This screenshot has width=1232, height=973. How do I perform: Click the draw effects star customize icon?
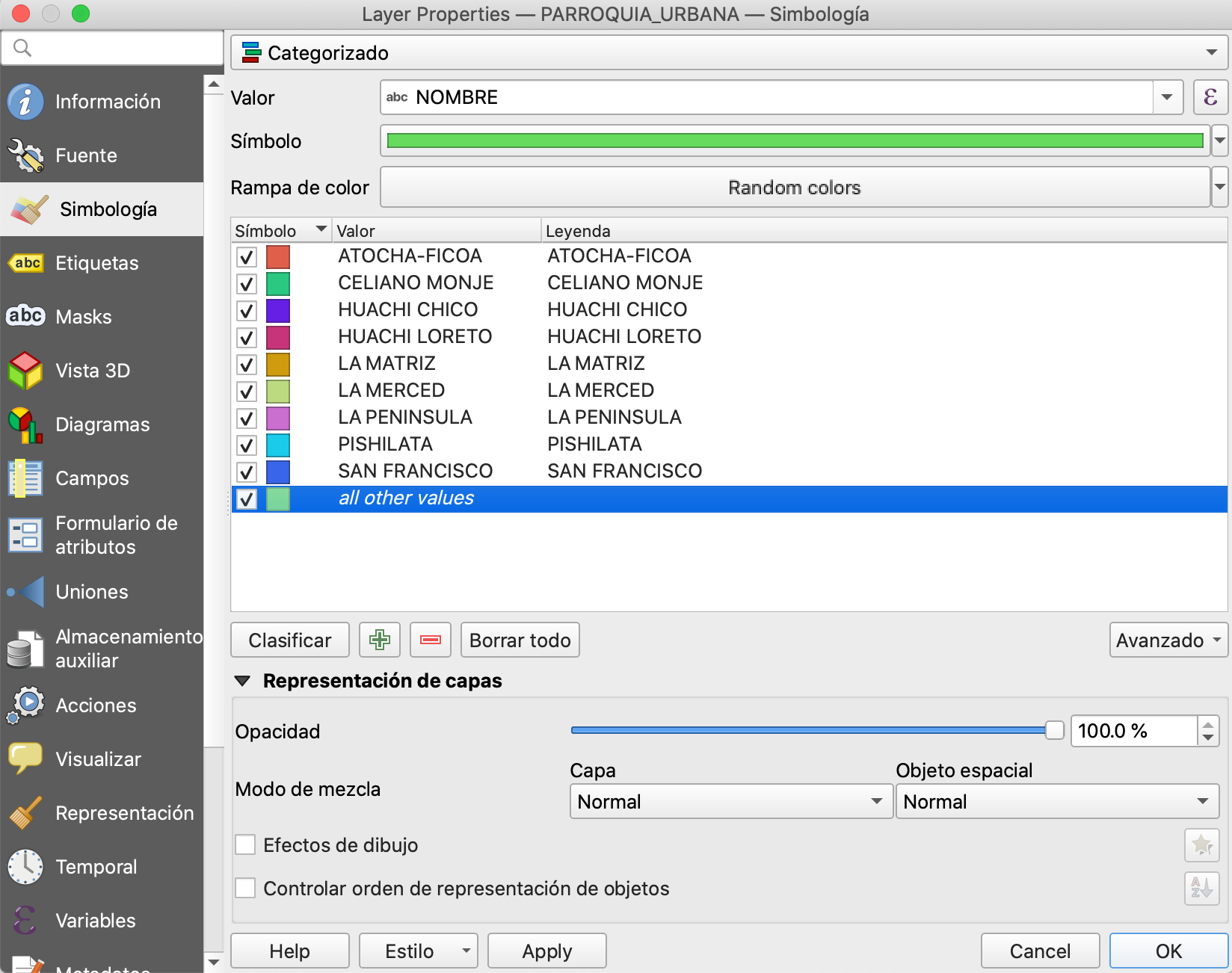[1201, 845]
